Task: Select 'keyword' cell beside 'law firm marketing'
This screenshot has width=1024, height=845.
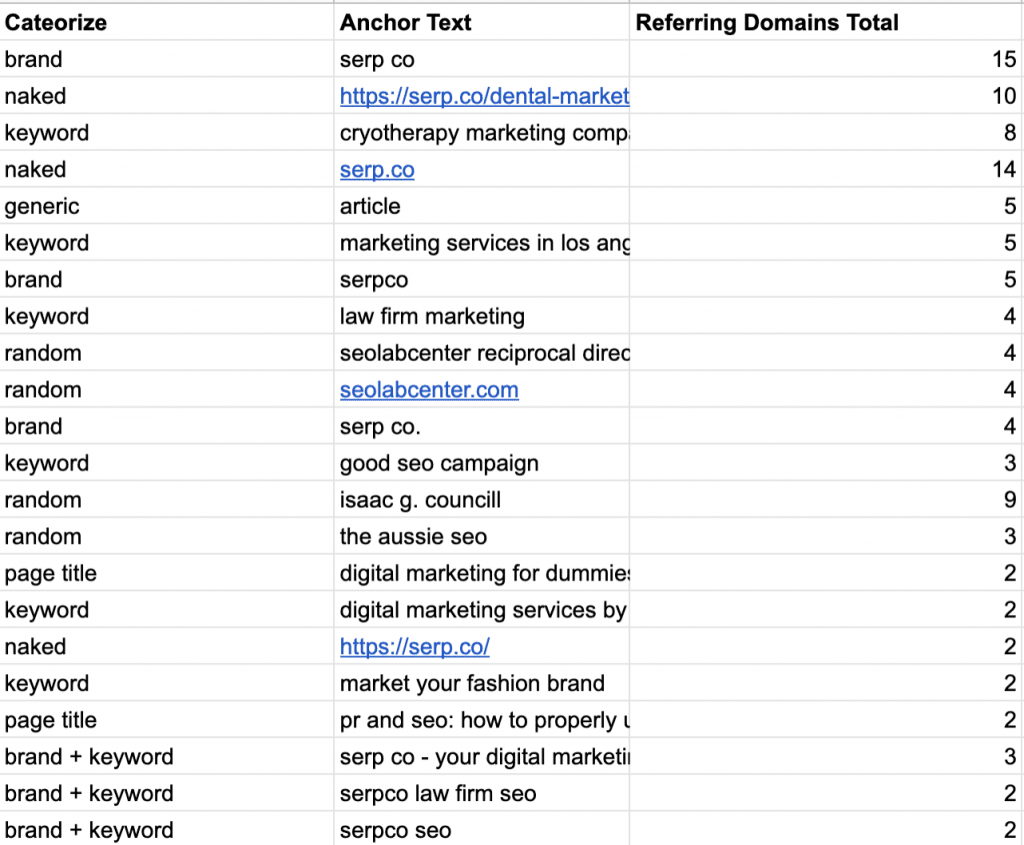Action: click(x=167, y=316)
